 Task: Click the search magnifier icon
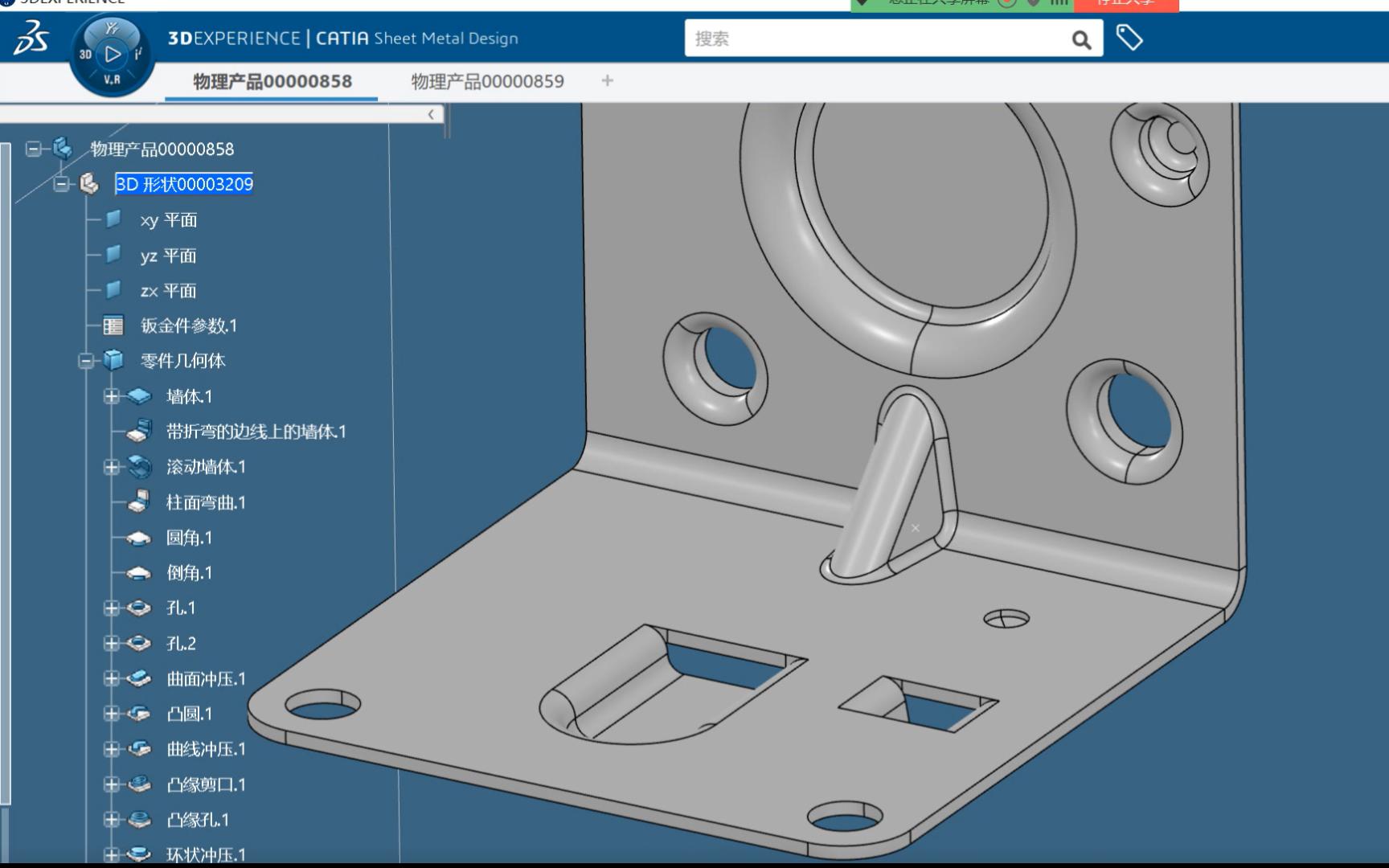(1081, 39)
